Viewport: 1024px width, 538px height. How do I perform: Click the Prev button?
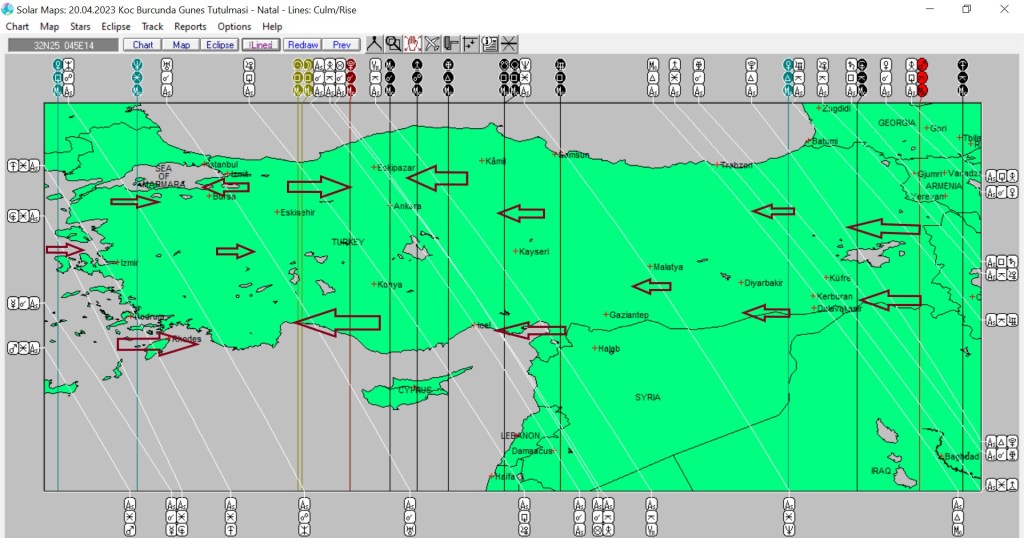coord(341,45)
